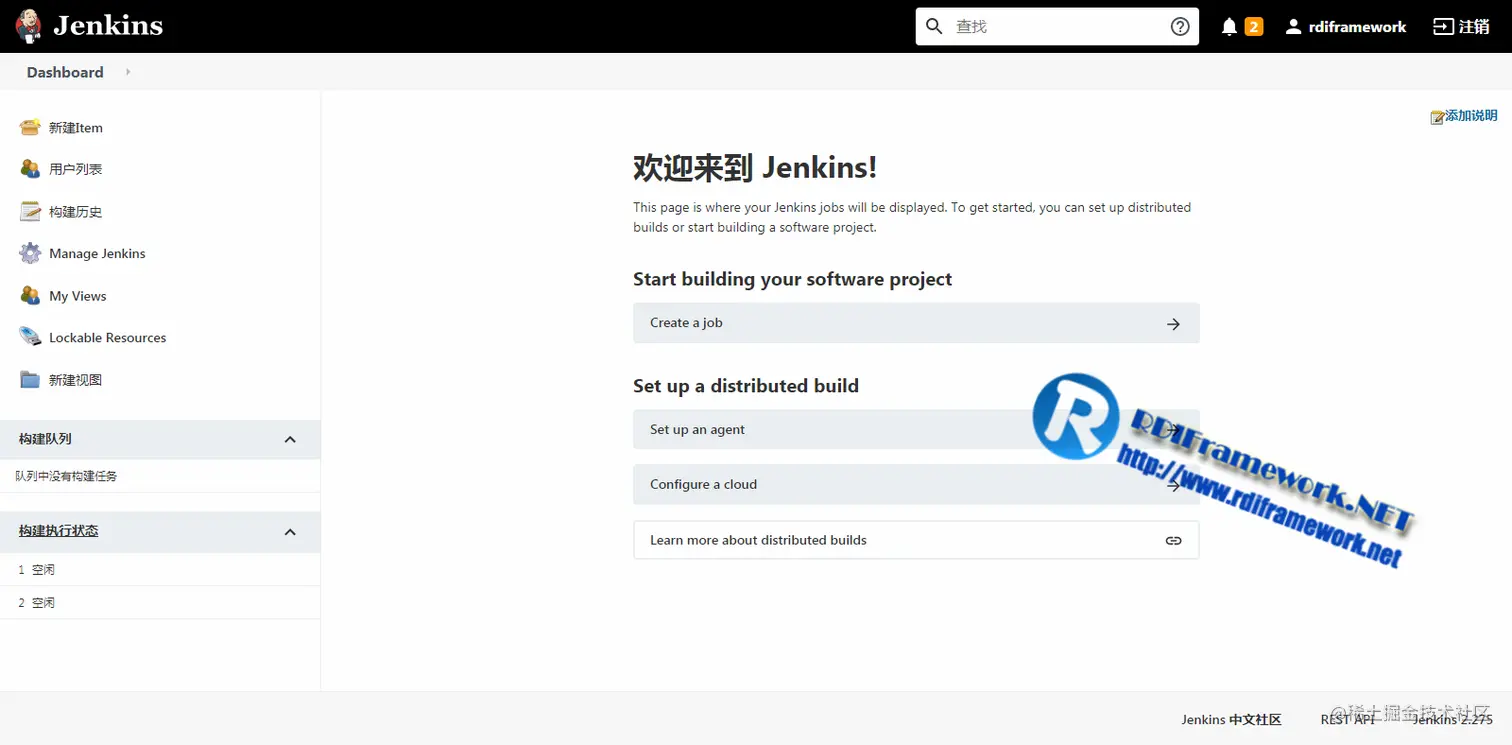This screenshot has width=1512, height=745.
Task: Open the Dashboard breadcrumb link
Action: coord(64,72)
